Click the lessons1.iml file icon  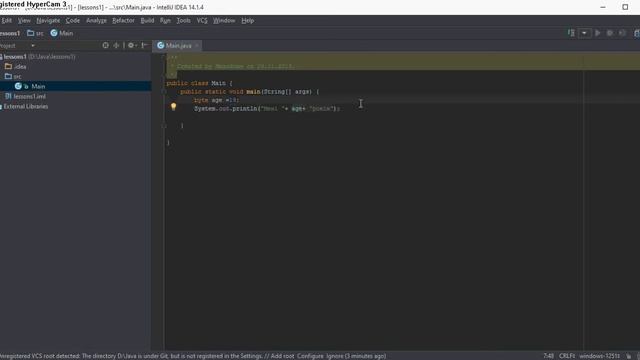(8, 96)
